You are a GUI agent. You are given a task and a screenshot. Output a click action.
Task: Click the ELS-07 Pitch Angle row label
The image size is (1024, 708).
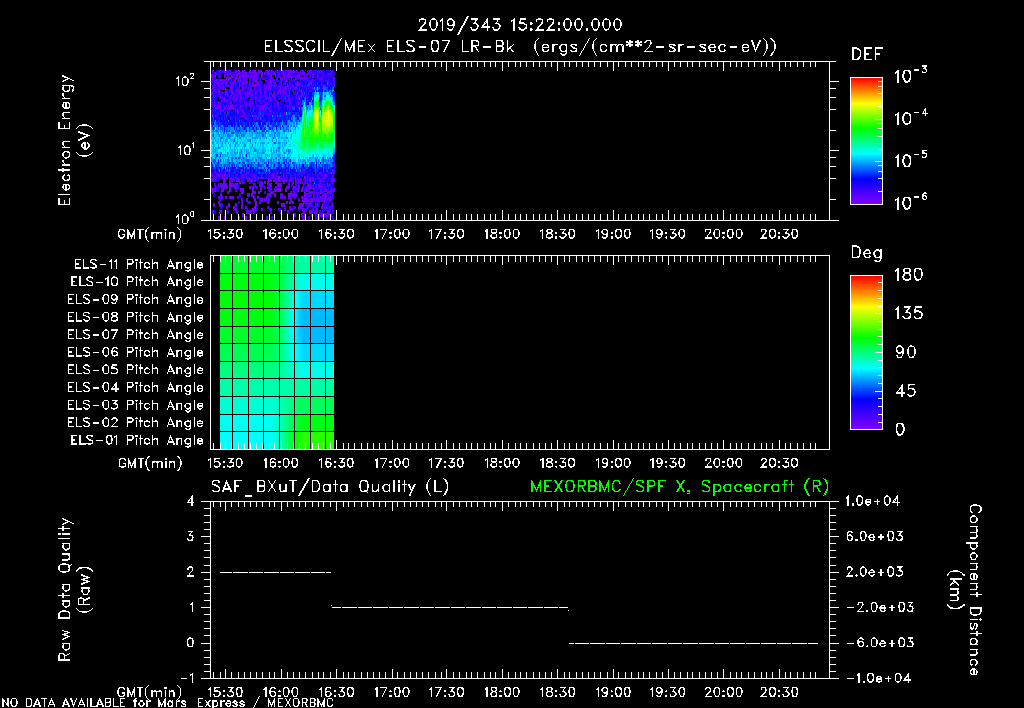pyautogui.click(x=135, y=334)
